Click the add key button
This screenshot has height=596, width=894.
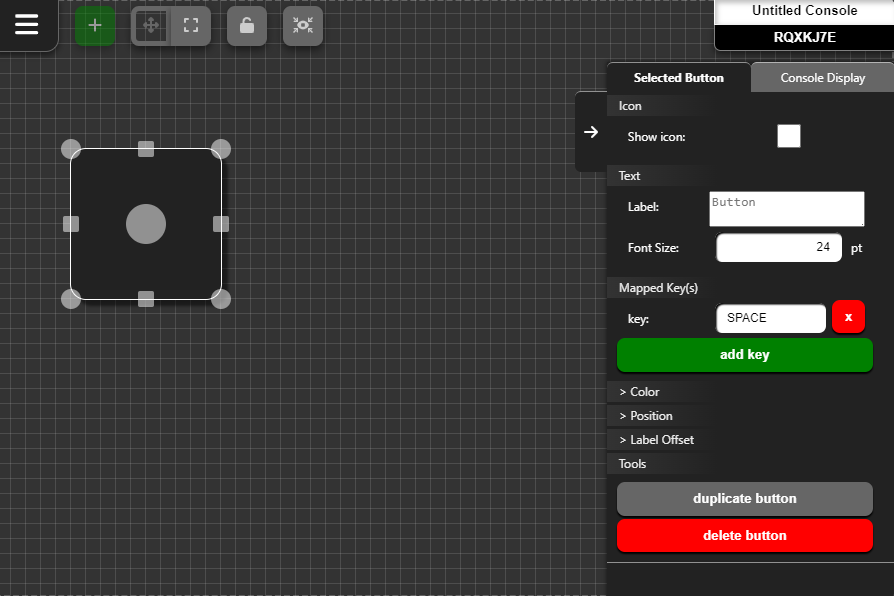745,355
